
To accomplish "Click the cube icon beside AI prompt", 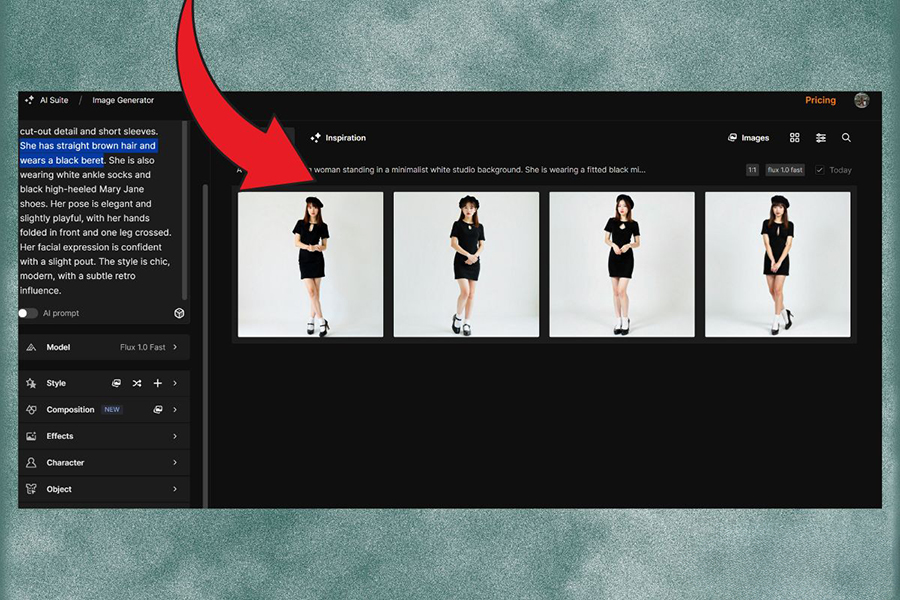I will click(x=179, y=313).
